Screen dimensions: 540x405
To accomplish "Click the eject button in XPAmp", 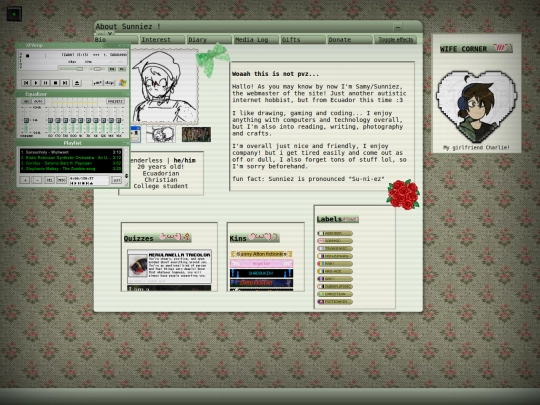I will tap(77, 83).
